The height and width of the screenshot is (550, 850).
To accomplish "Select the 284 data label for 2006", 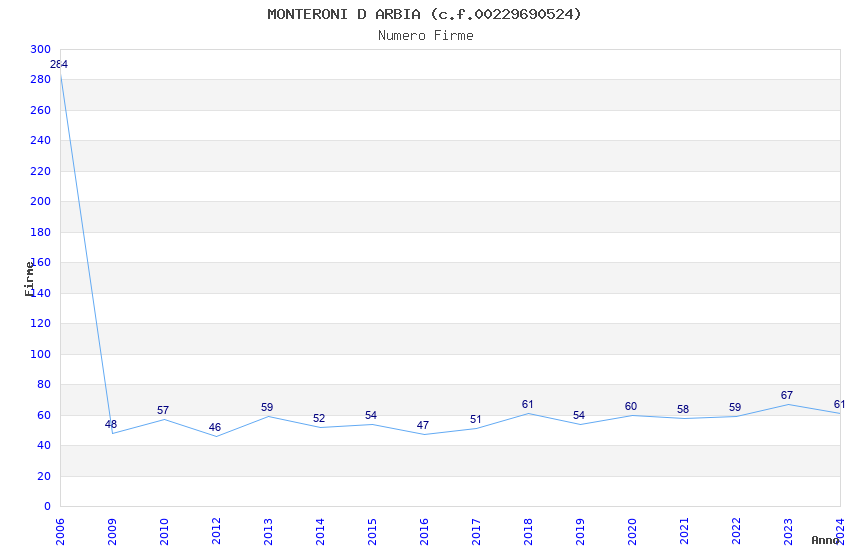I will pyautogui.click(x=59, y=64).
